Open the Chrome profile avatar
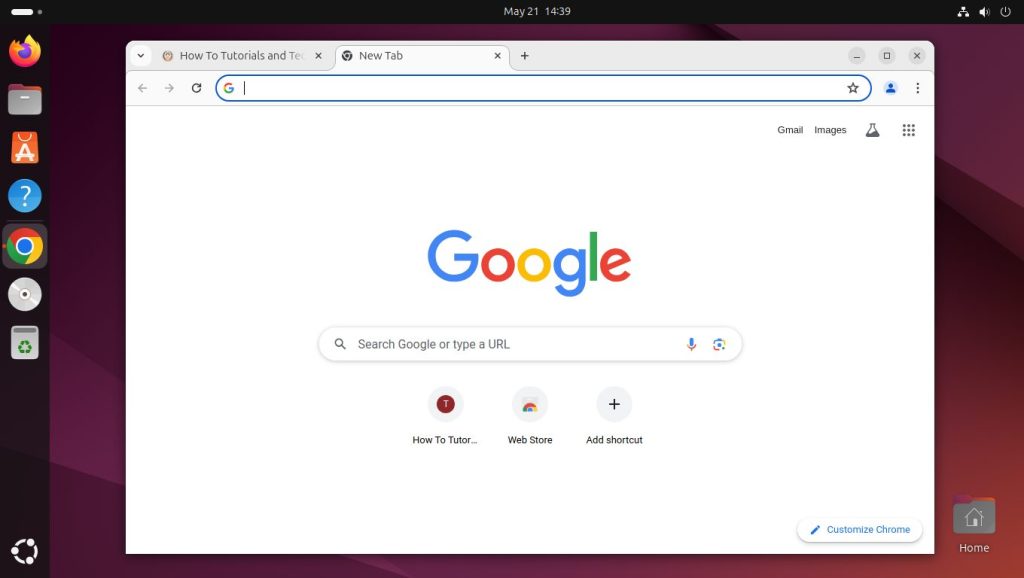Screen dimensions: 1024x578 coord(890,88)
